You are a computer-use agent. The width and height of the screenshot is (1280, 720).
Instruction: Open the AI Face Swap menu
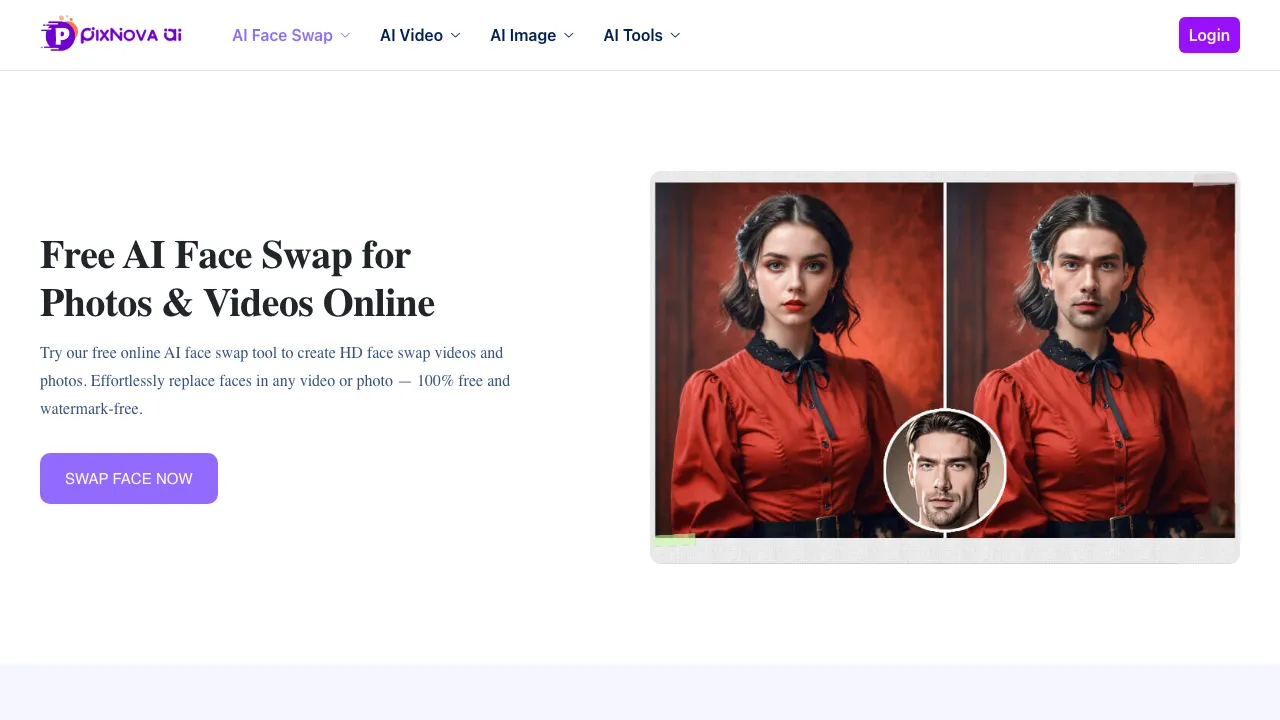tap(282, 35)
